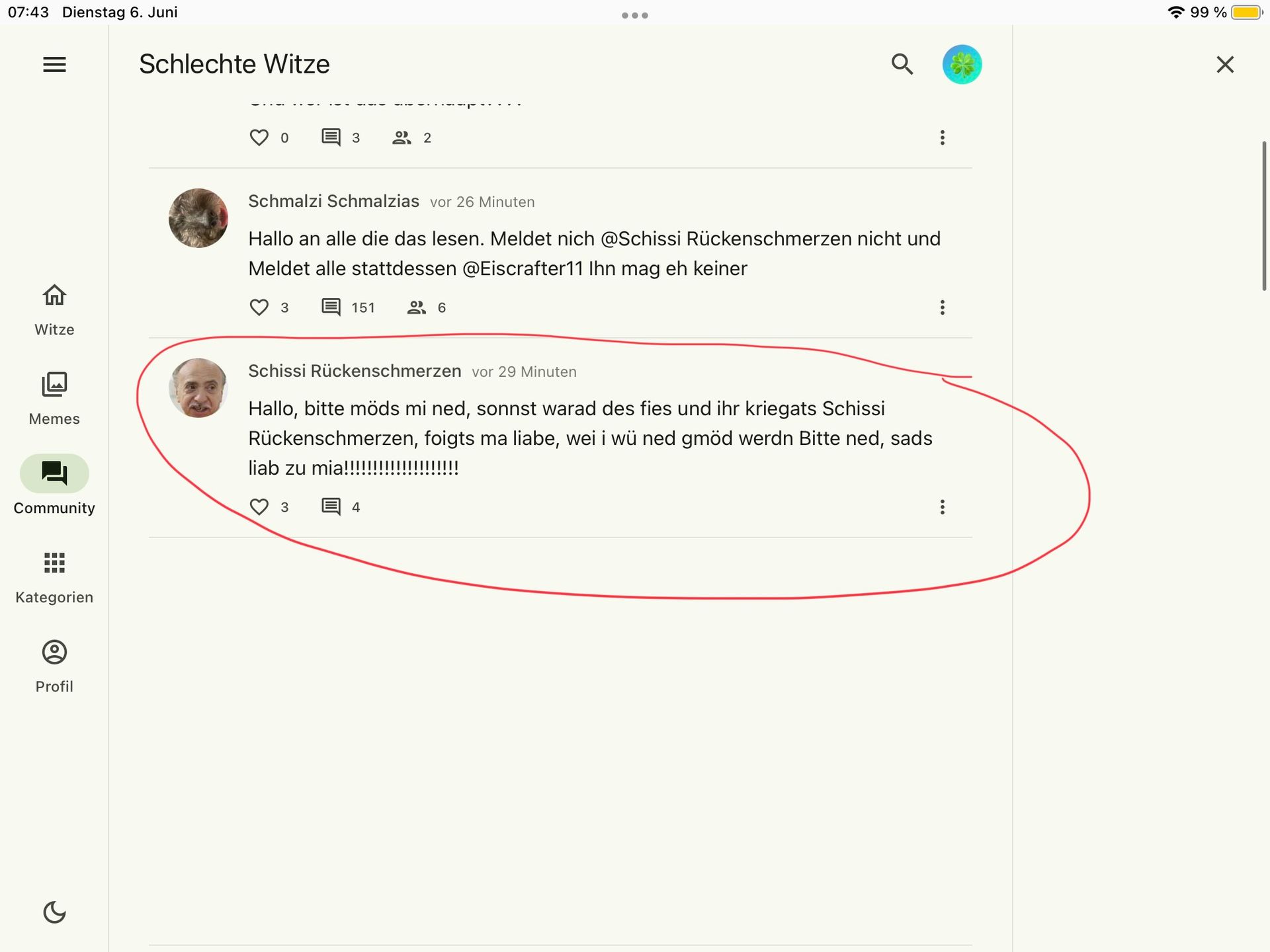The height and width of the screenshot is (952, 1270).
Task: Switch to the Memes tab
Action: click(x=54, y=398)
